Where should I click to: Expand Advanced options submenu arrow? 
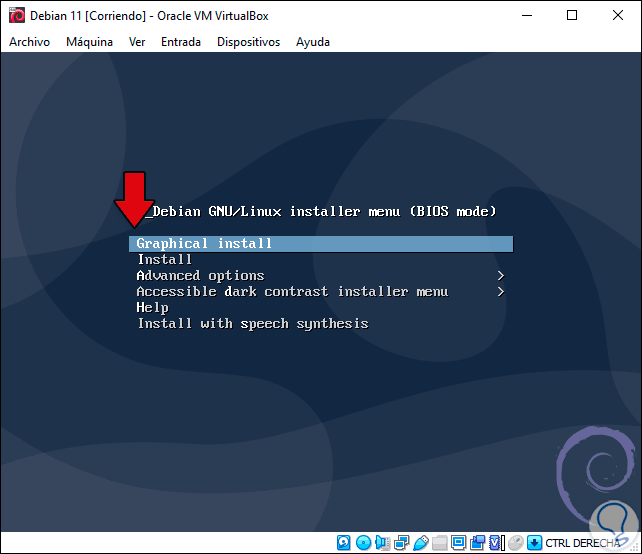pyautogui.click(x=500, y=276)
